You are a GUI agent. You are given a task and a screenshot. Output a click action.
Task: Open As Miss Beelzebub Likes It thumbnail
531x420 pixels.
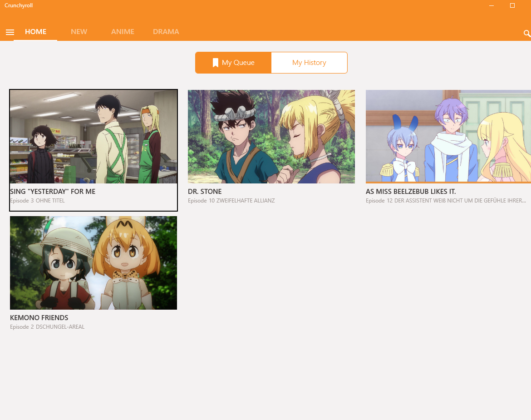point(448,136)
